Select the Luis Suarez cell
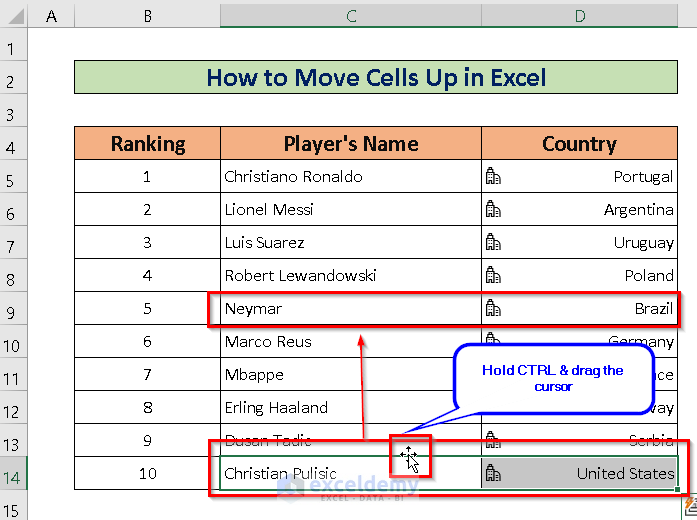 tap(351, 242)
